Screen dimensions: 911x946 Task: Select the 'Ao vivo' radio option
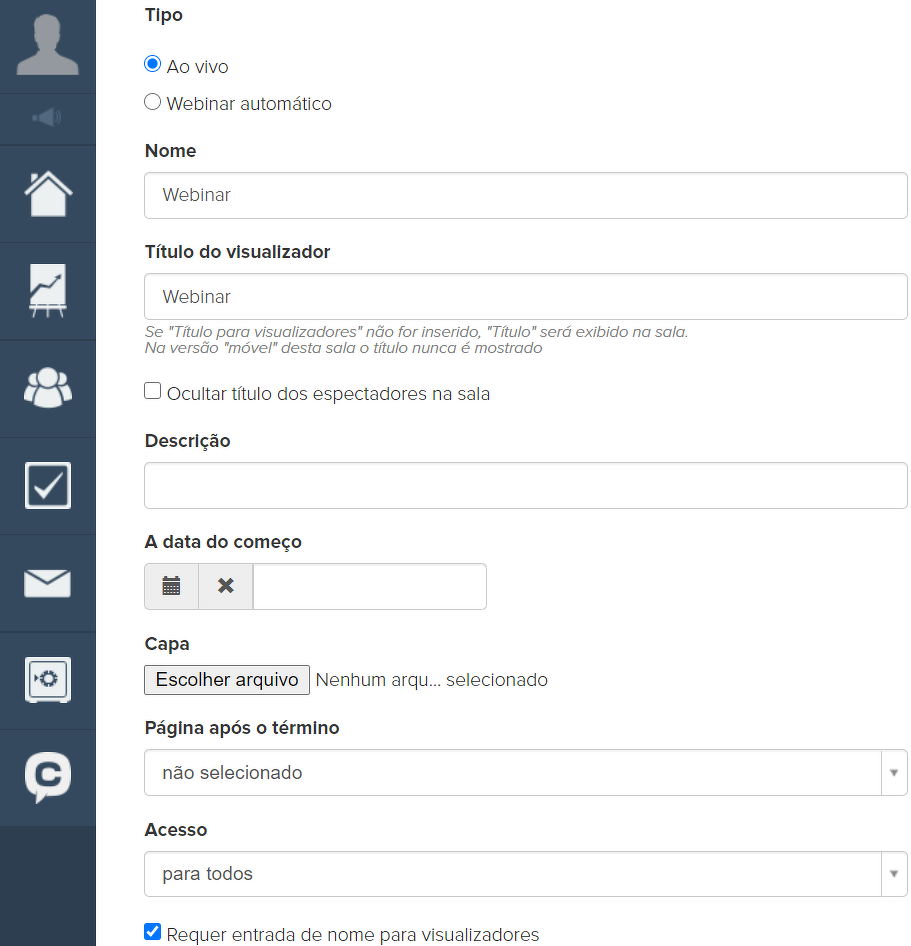tap(153, 64)
